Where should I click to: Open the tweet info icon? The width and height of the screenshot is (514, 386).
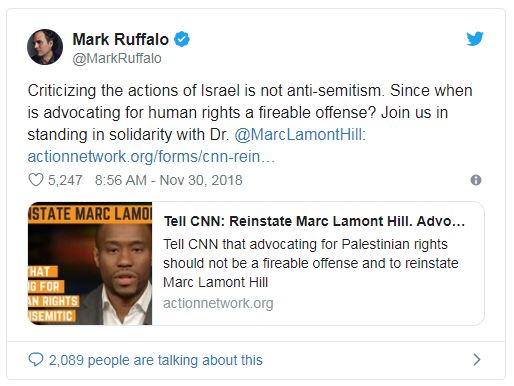[x=476, y=180]
